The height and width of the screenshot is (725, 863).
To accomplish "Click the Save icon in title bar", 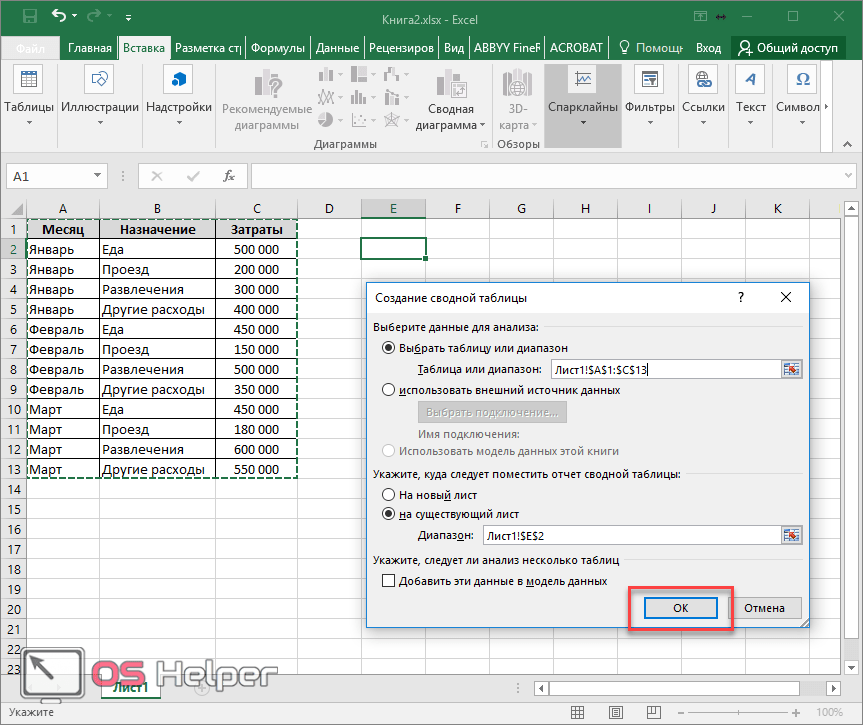I will [x=28, y=17].
